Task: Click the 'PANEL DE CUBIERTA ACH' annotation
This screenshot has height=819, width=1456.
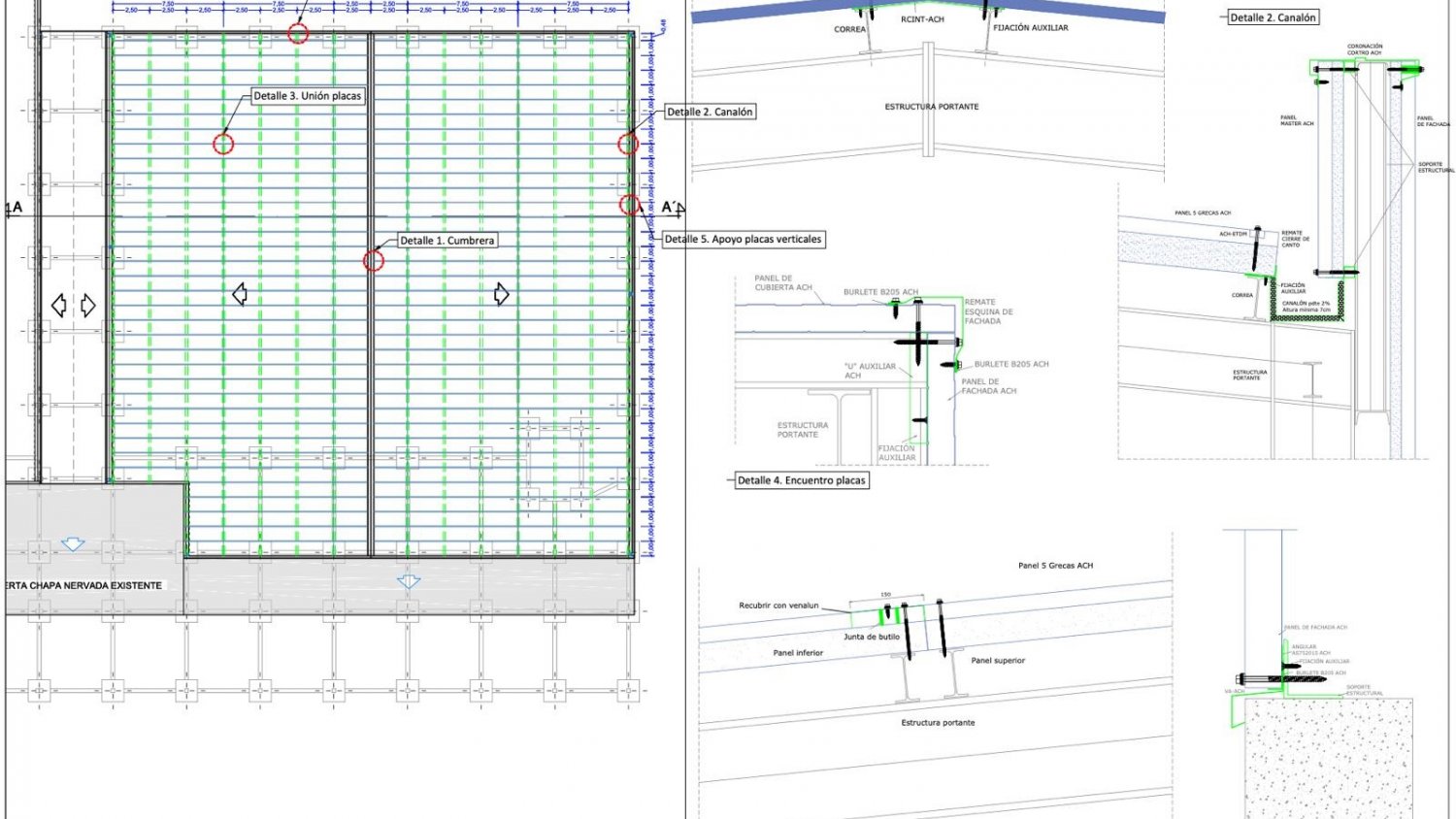Action: (x=783, y=282)
